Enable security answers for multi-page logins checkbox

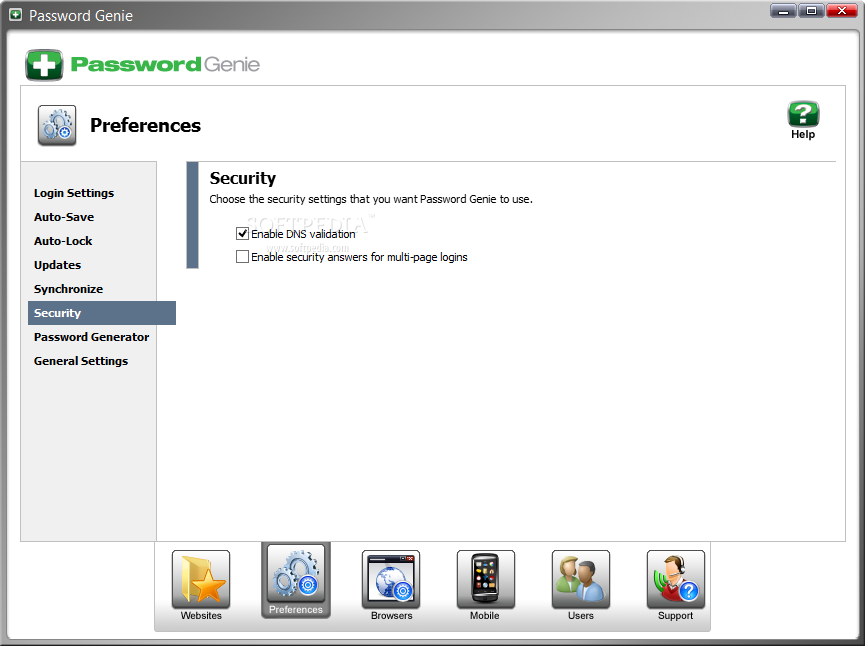[242, 257]
